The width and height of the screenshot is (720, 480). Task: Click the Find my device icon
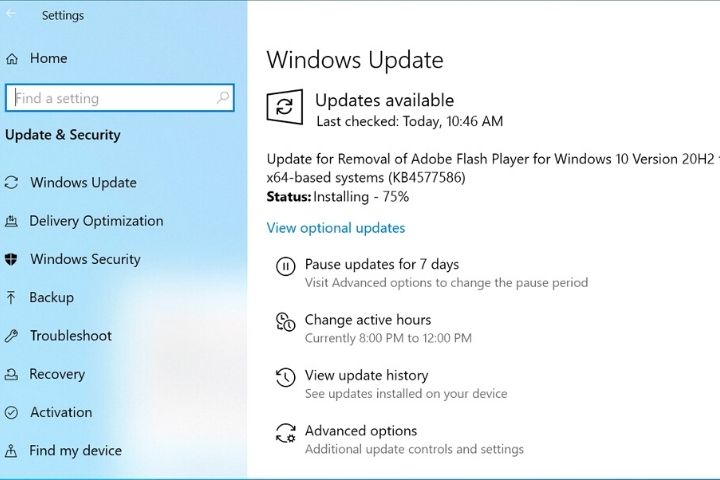(x=12, y=450)
